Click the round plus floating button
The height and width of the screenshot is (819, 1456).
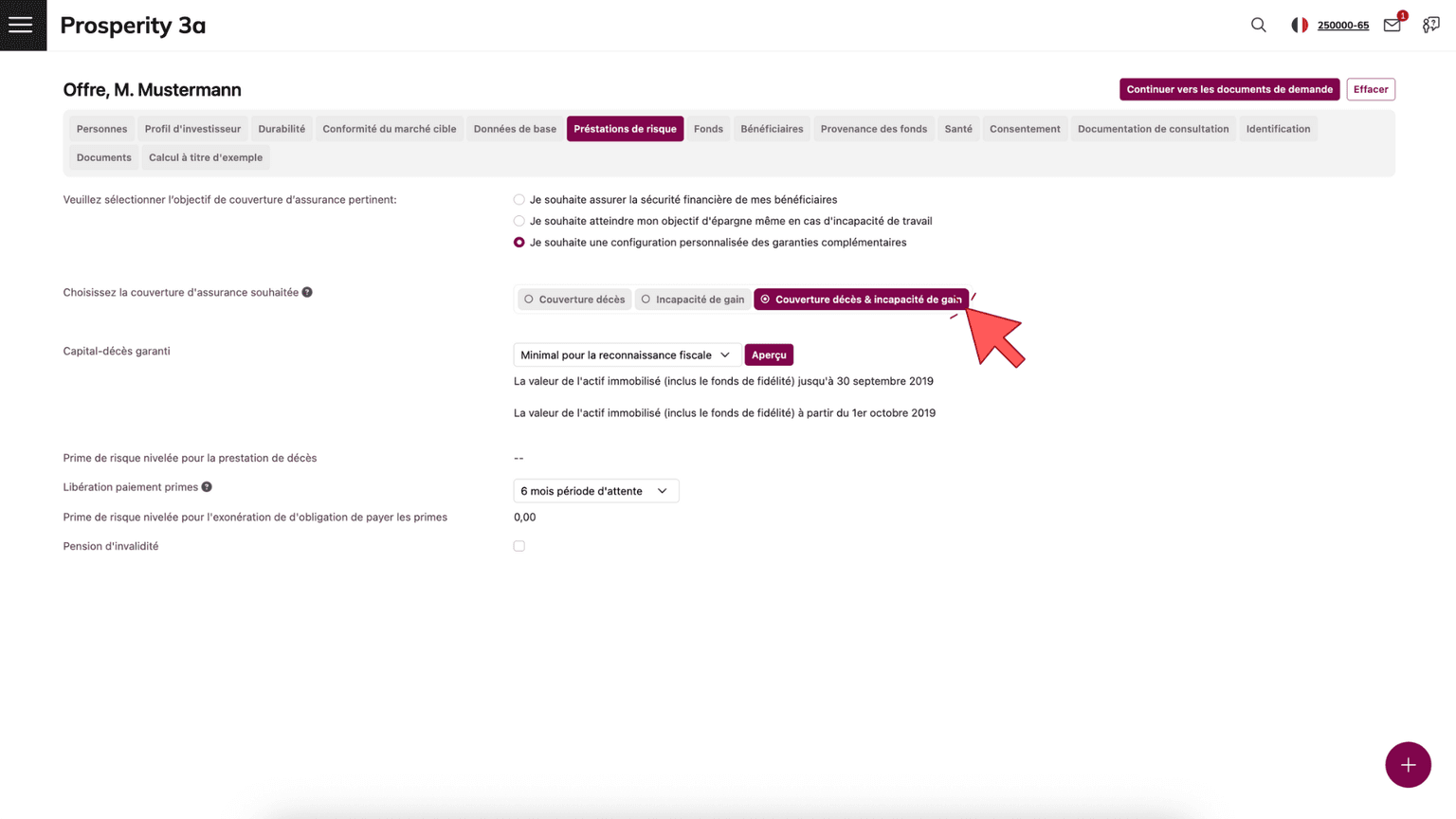click(1407, 764)
